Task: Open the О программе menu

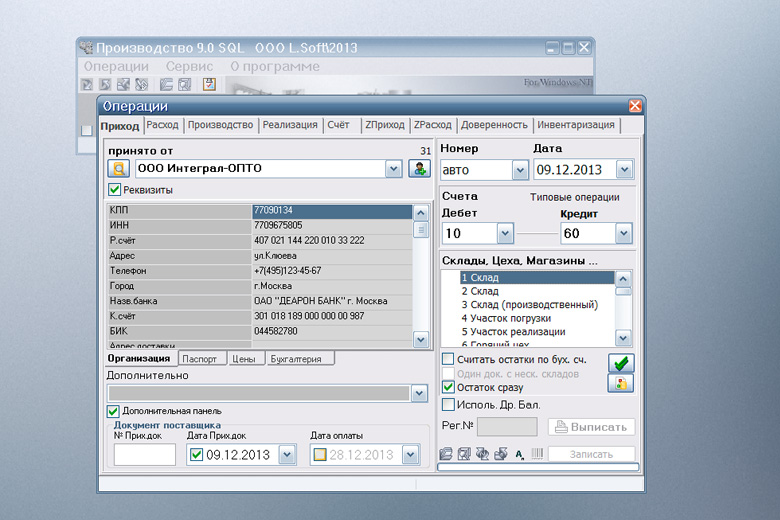Action: coord(275,67)
